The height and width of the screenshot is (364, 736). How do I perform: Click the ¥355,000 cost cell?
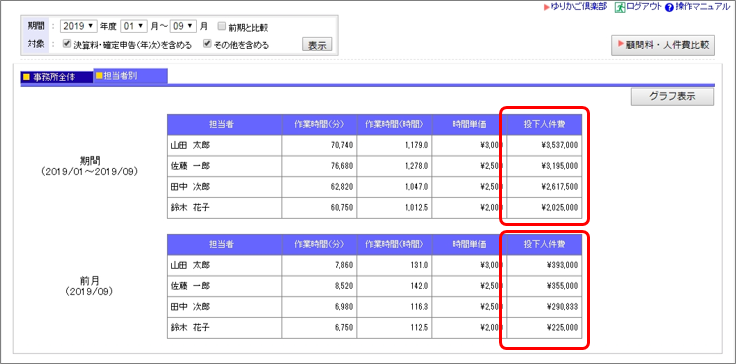point(544,286)
